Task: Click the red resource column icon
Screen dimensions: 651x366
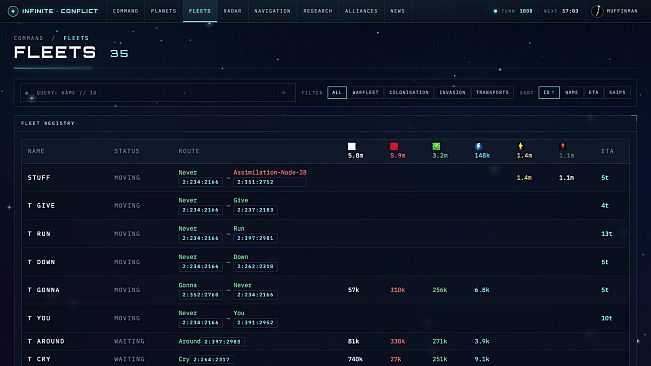Action: pyautogui.click(x=394, y=146)
